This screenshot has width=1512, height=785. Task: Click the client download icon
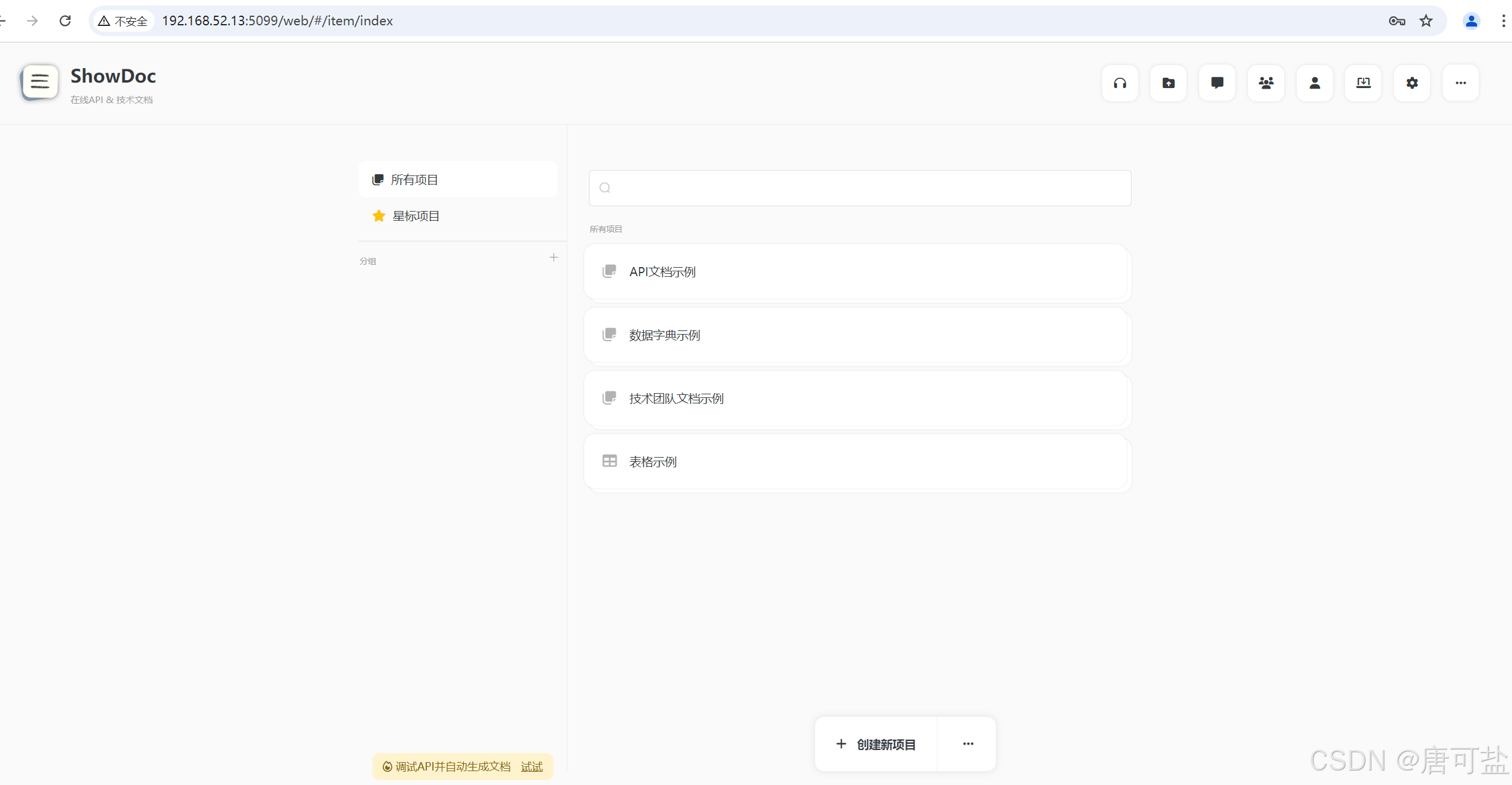click(1363, 83)
